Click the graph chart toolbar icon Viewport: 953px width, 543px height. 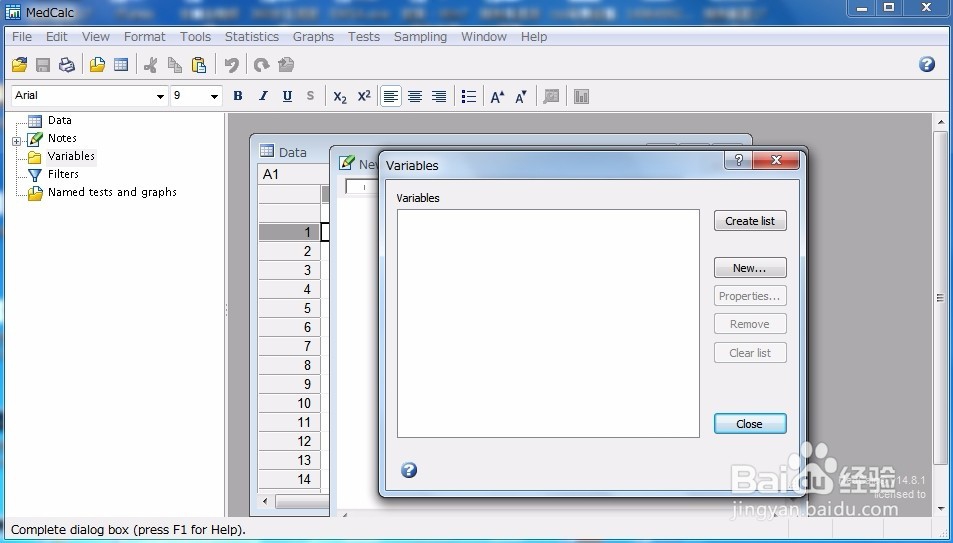582,96
